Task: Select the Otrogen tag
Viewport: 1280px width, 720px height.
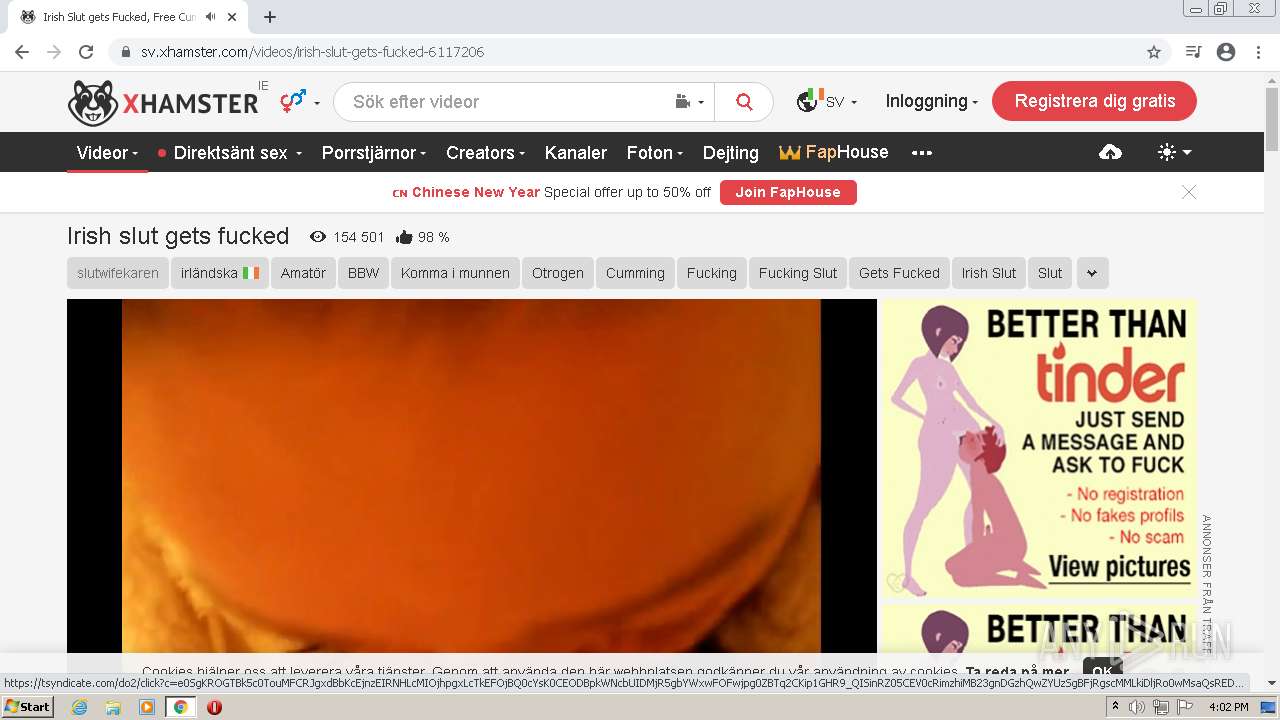Action: point(558,273)
